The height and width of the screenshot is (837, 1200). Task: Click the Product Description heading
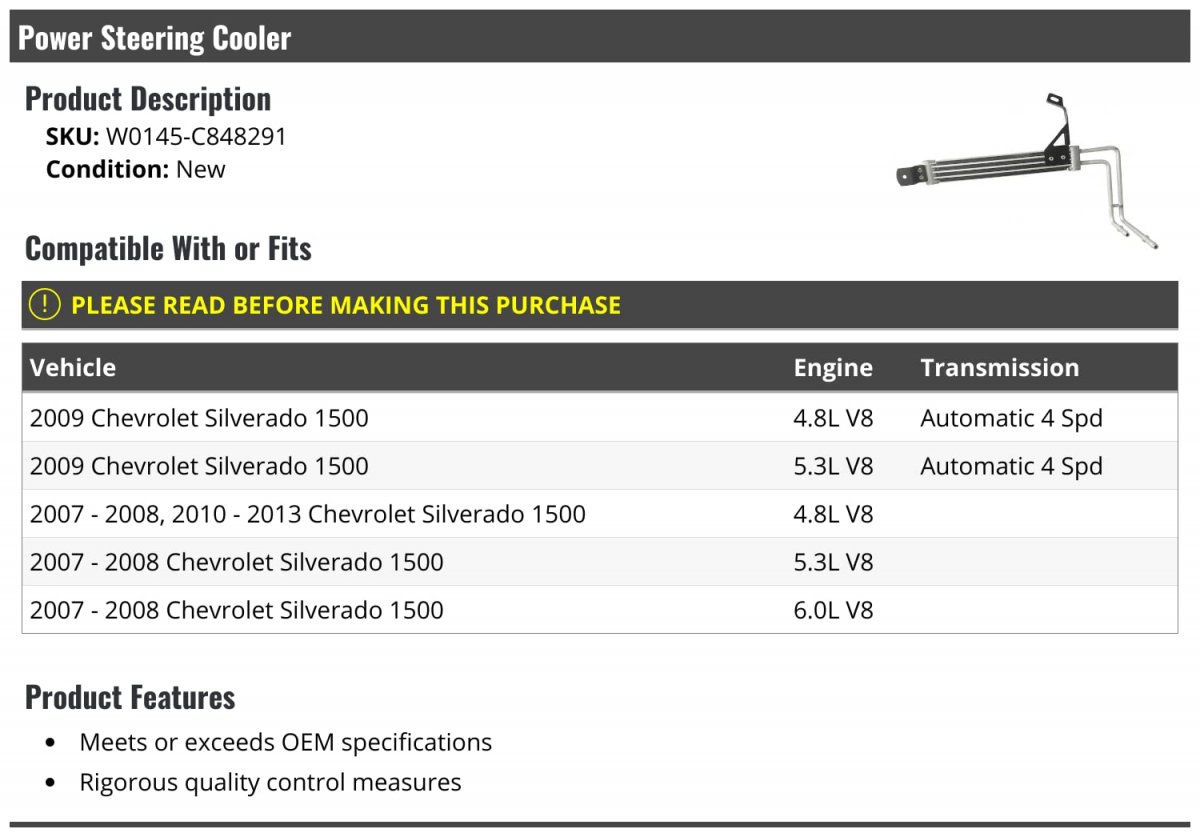[148, 99]
